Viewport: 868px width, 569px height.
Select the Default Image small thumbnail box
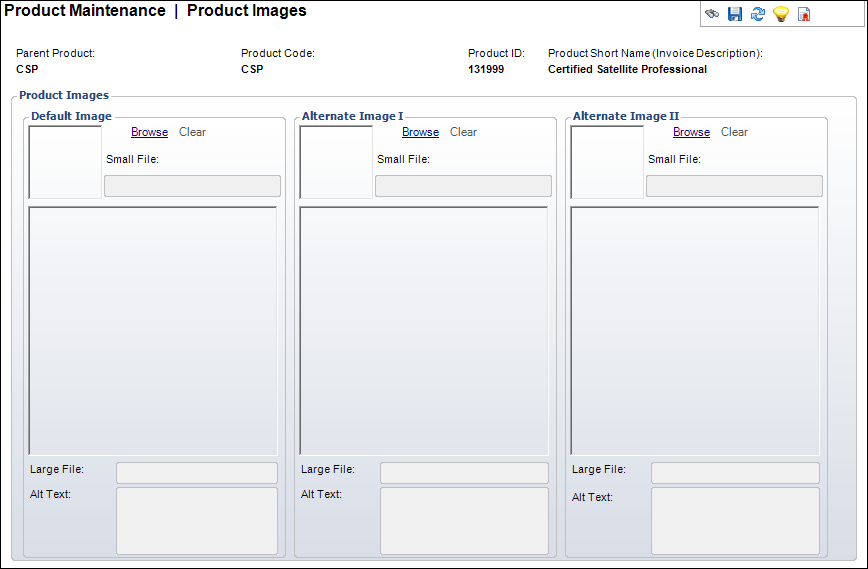pyautogui.click(x=65, y=162)
